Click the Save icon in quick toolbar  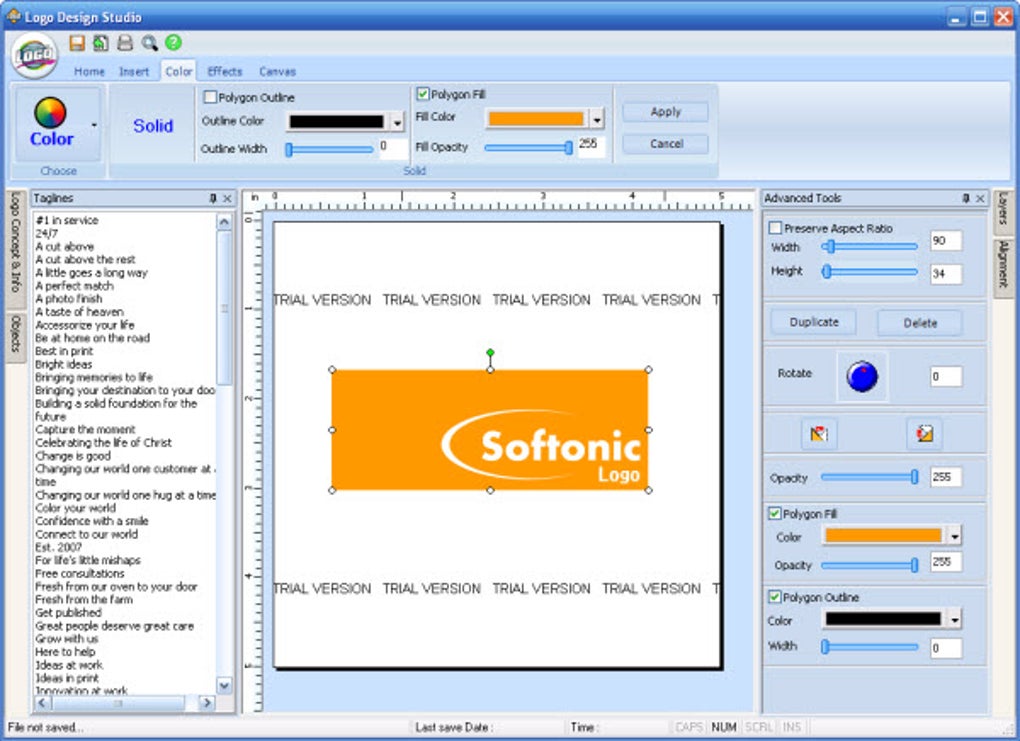tap(77, 43)
